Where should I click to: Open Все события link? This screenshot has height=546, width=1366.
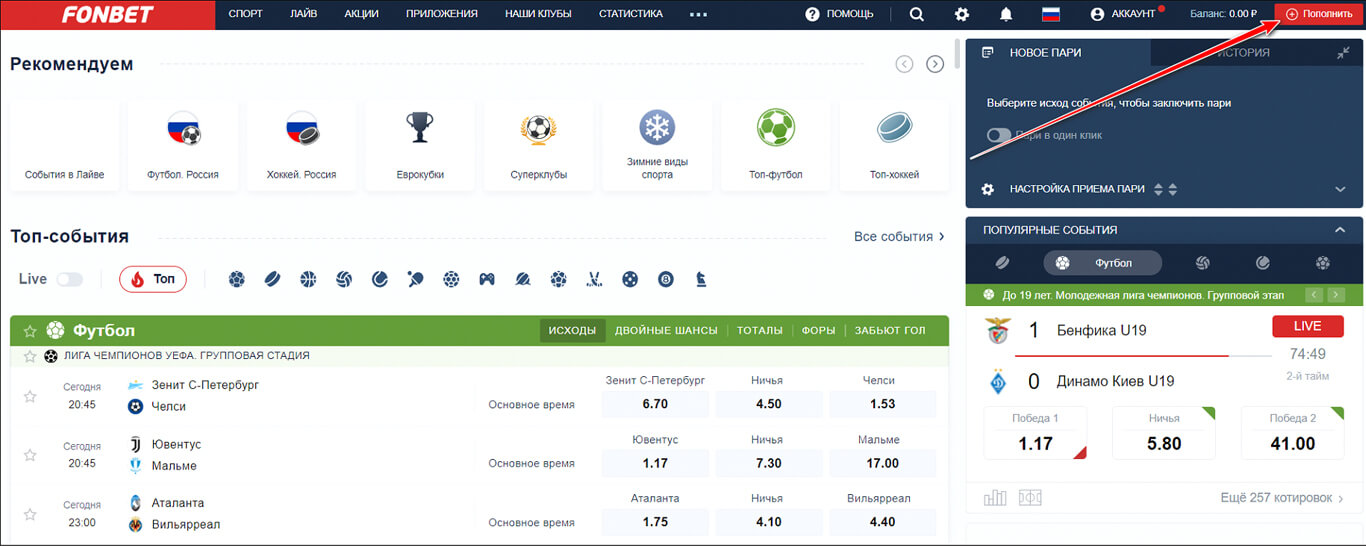click(900, 237)
